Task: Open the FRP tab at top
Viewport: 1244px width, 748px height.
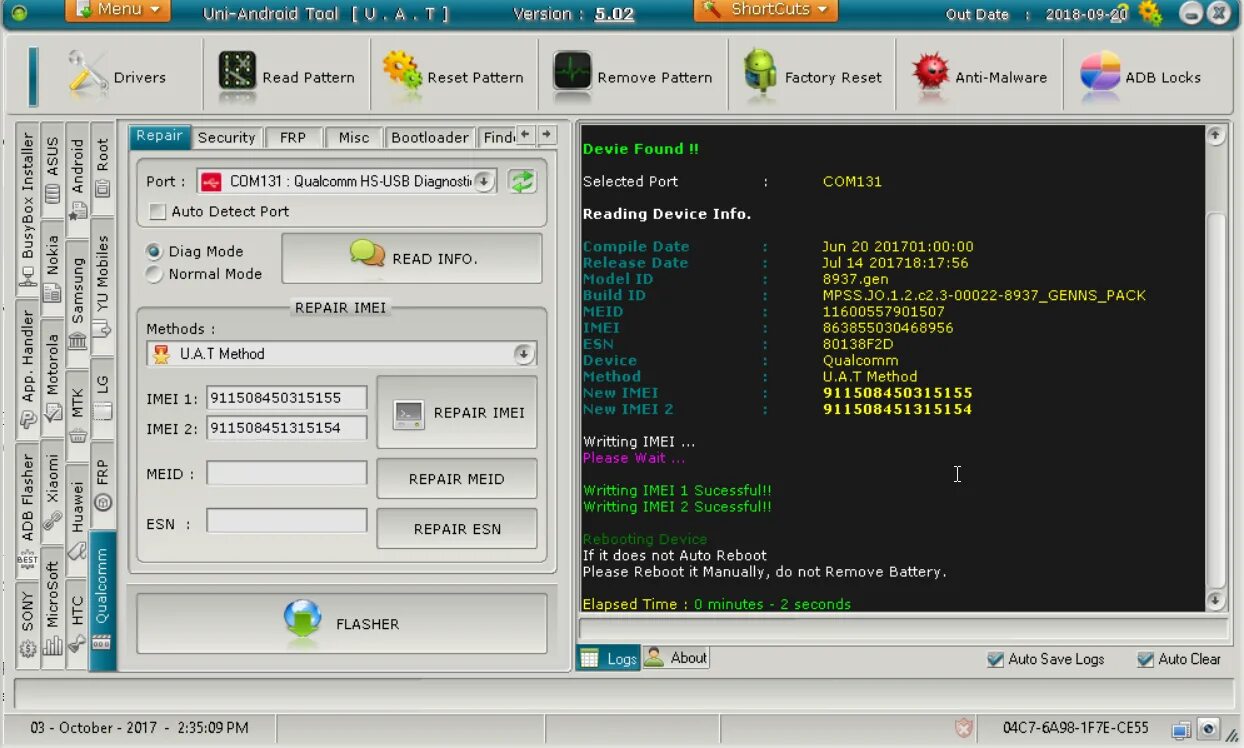Action: pyautogui.click(x=293, y=137)
